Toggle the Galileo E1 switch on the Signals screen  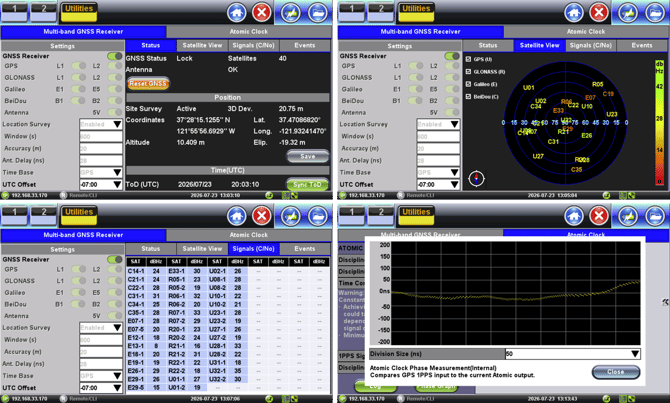pos(79,292)
